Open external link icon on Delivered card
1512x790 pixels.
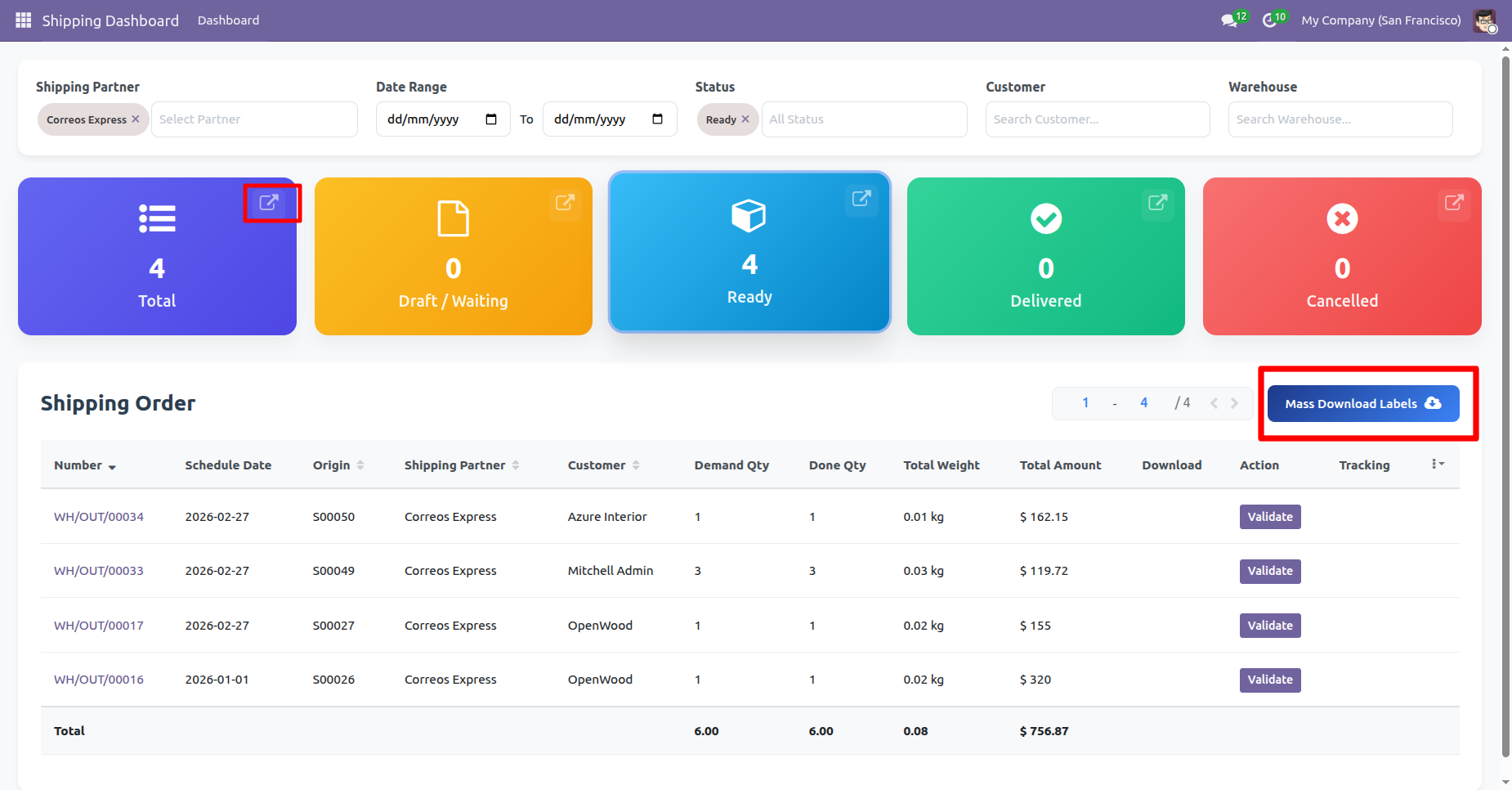point(1157,202)
